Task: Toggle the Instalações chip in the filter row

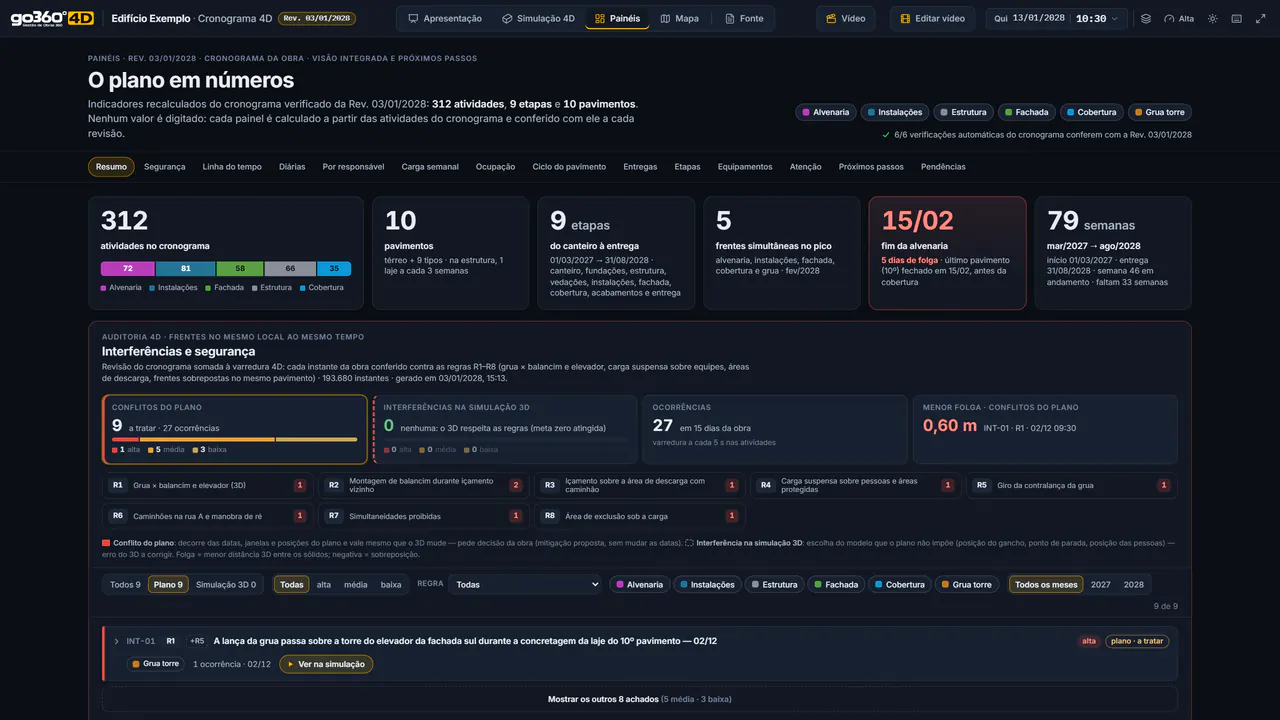Action: click(x=707, y=585)
